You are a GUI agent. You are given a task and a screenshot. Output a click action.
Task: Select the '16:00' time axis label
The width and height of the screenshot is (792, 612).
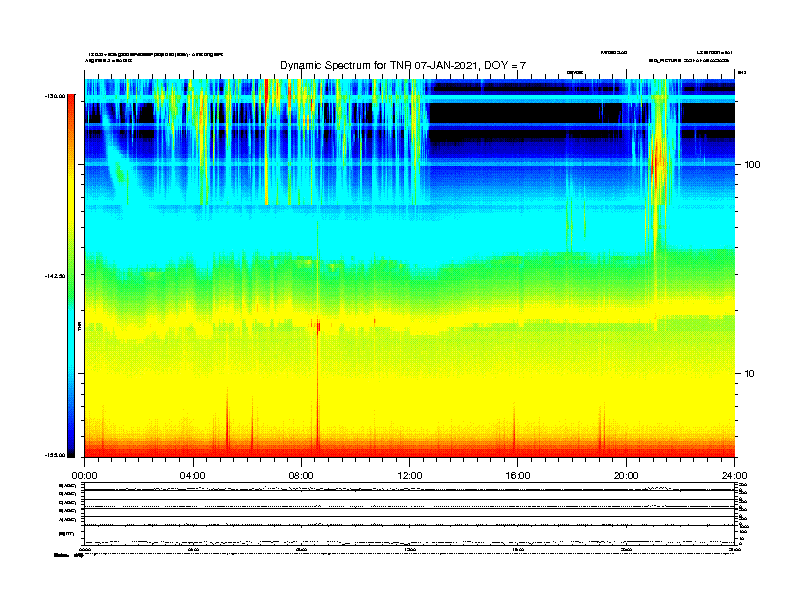[518, 476]
